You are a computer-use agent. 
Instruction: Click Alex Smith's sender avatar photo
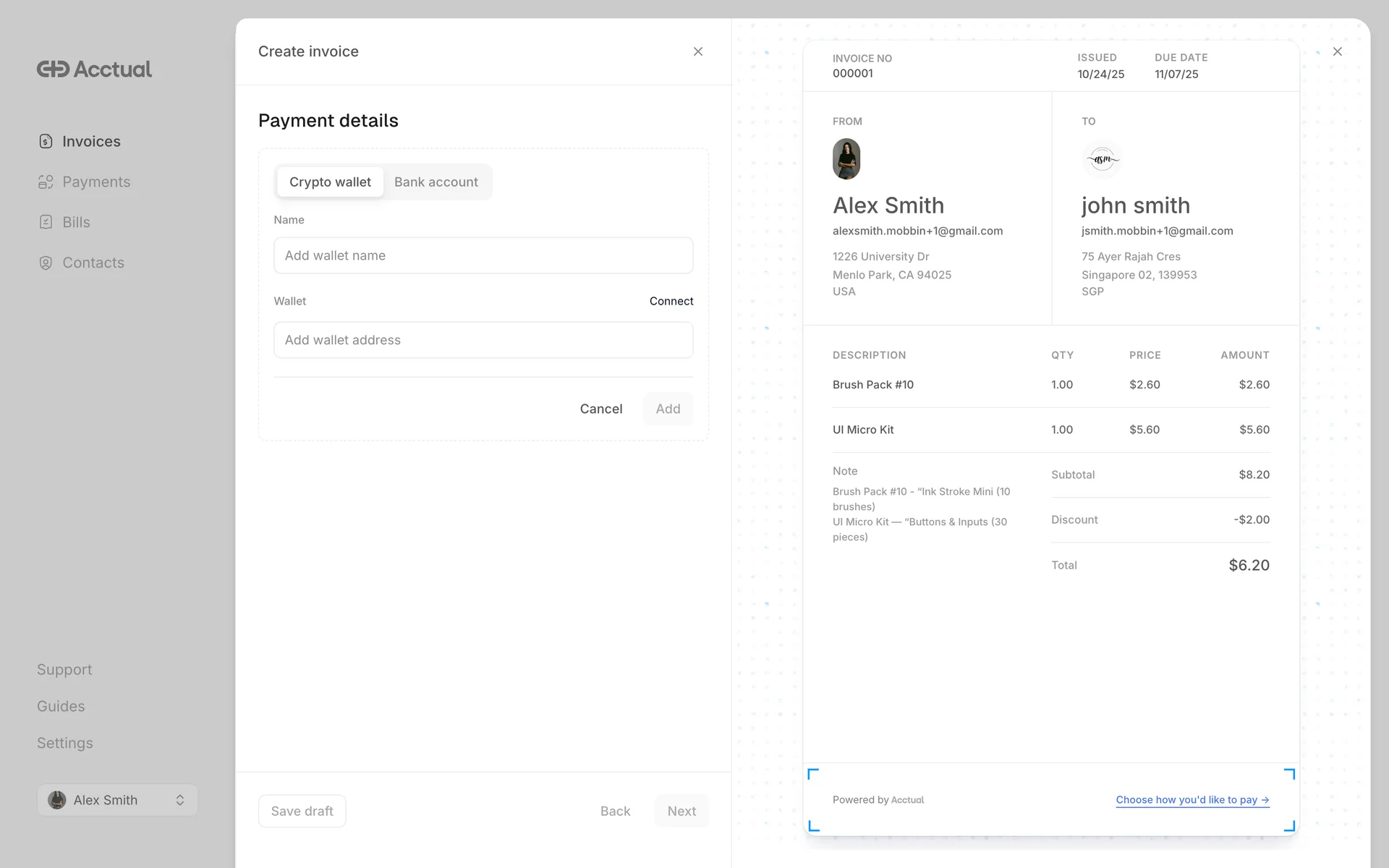846,159
